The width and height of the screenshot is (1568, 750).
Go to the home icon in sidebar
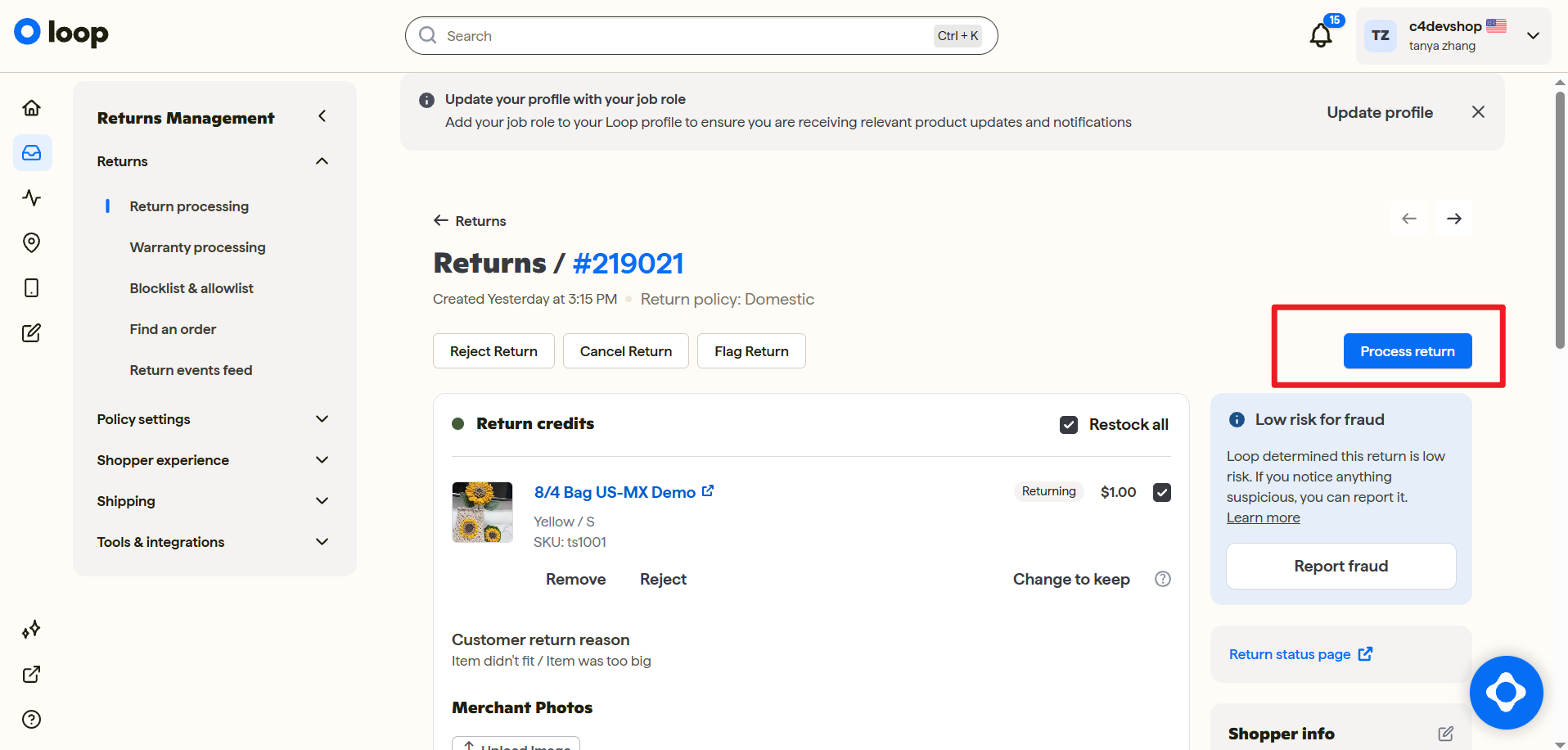click(32, 108)
